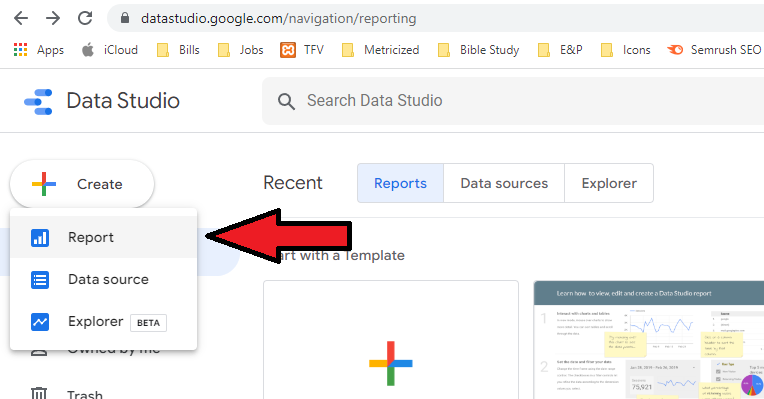This screenshot has width=764, height=399.
Task: Click the Search Data Studio field
Action: click(513, 101)
